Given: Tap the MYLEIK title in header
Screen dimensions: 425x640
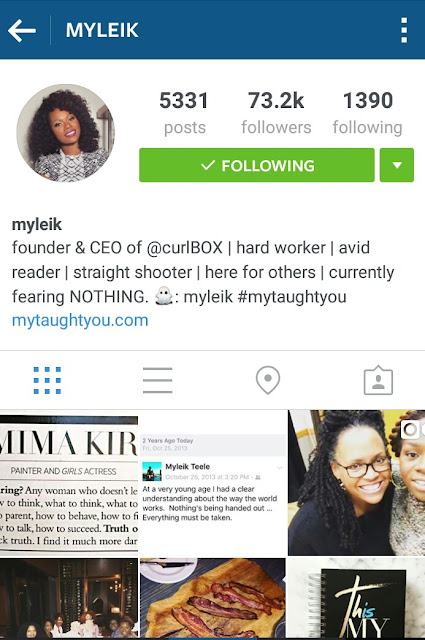Looking at the screenshot, I should (102, 30).
